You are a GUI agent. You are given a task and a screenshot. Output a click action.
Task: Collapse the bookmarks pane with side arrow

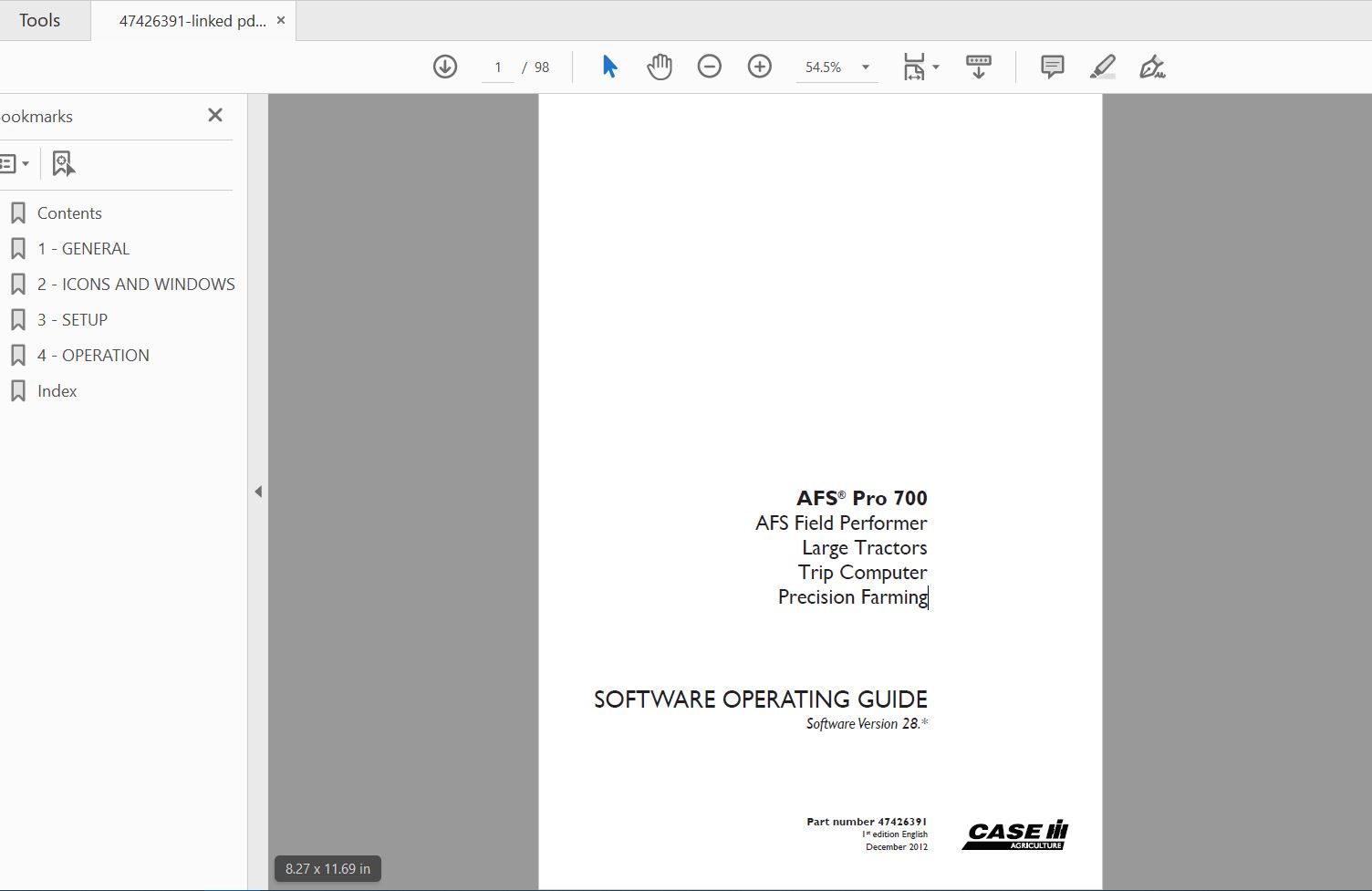click(258, 492)
